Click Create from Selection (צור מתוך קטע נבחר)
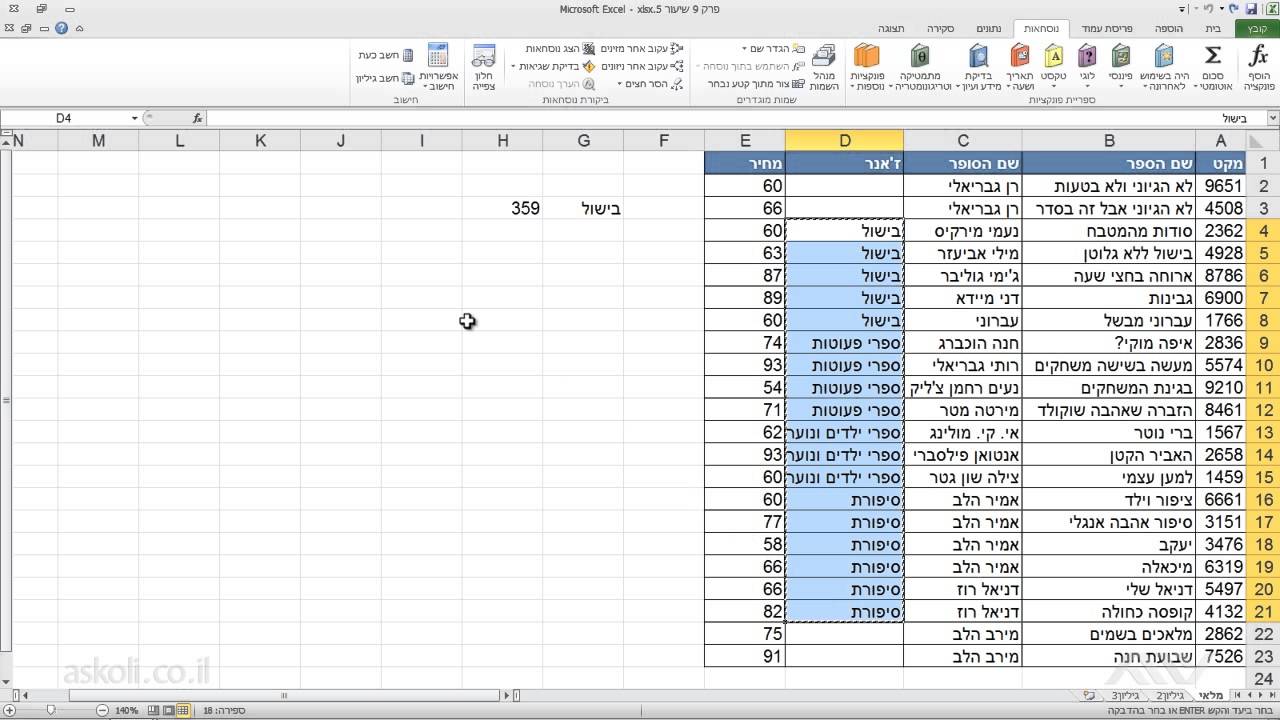The width and height of the screenshot is (1280, 720). [x=756, y=84]
